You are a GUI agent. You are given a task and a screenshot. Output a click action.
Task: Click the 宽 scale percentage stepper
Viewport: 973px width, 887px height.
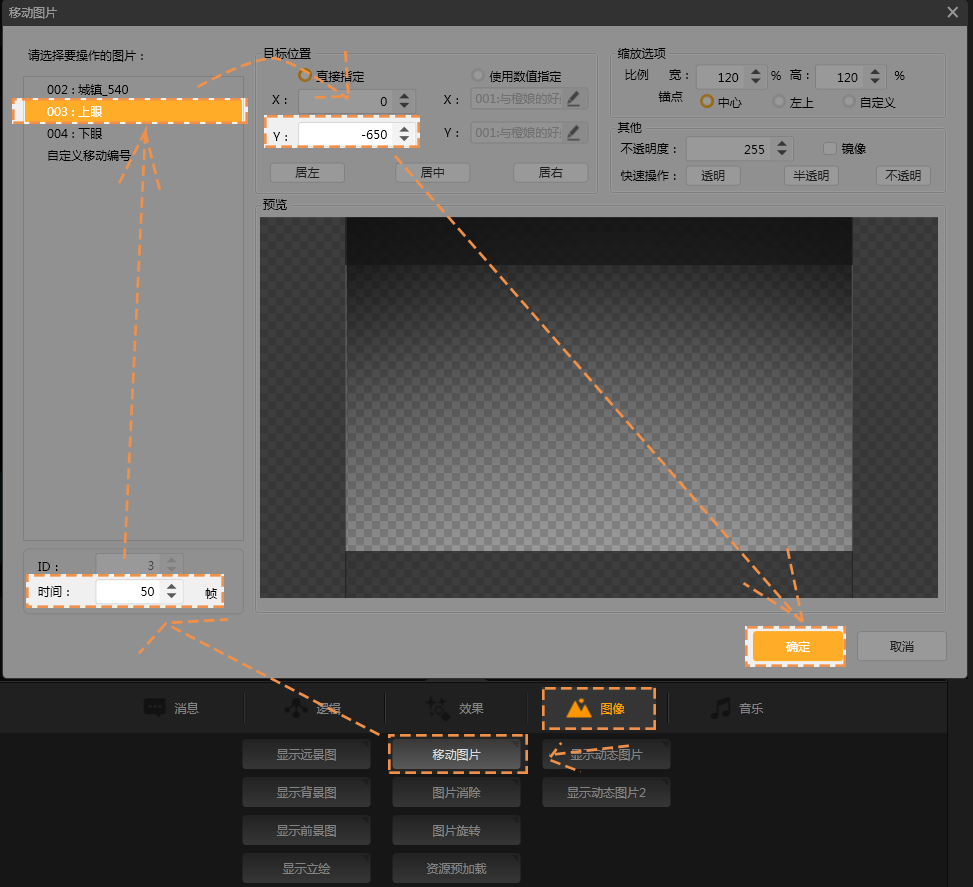tap(756, 77)
